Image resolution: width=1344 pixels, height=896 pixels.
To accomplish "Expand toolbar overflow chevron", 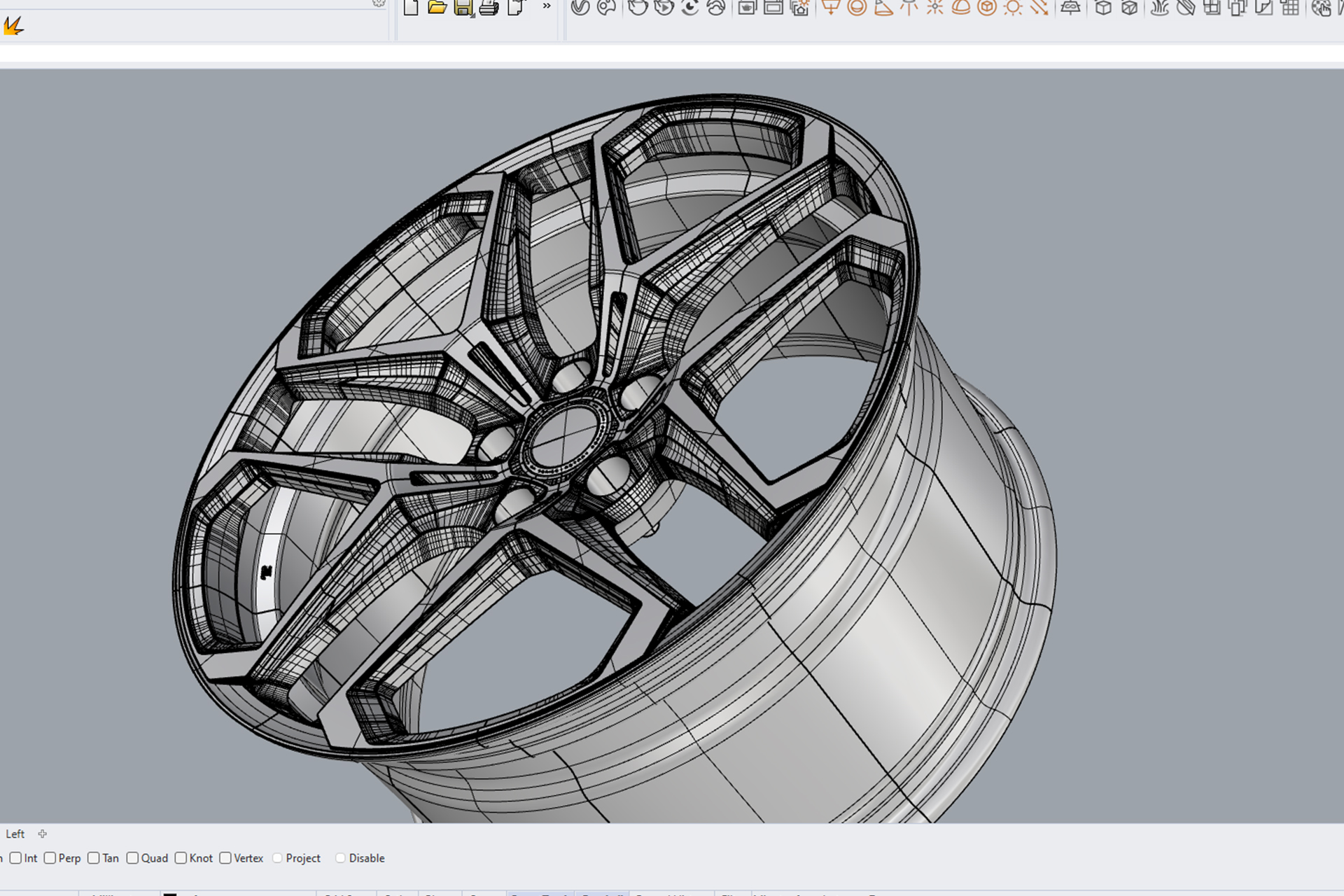I will [547, 6].
